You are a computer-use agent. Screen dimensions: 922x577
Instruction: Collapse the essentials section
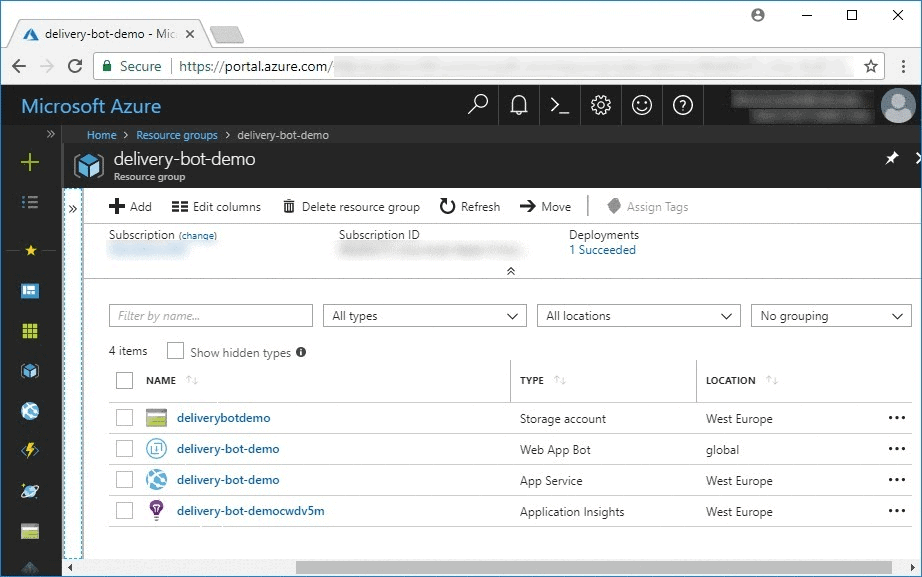[x=511, y=271]
